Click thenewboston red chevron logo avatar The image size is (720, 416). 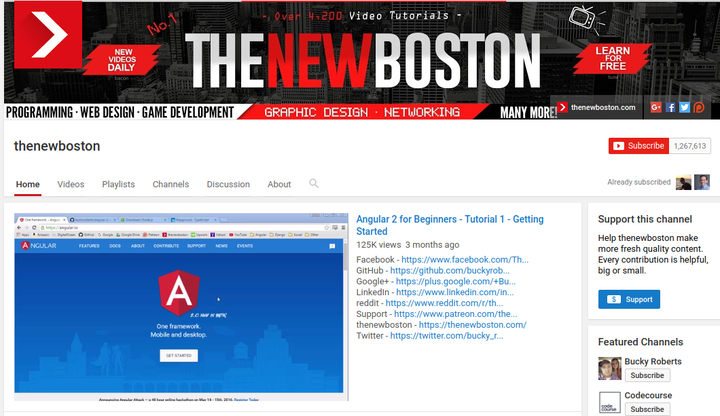click(x=48, y=35)
